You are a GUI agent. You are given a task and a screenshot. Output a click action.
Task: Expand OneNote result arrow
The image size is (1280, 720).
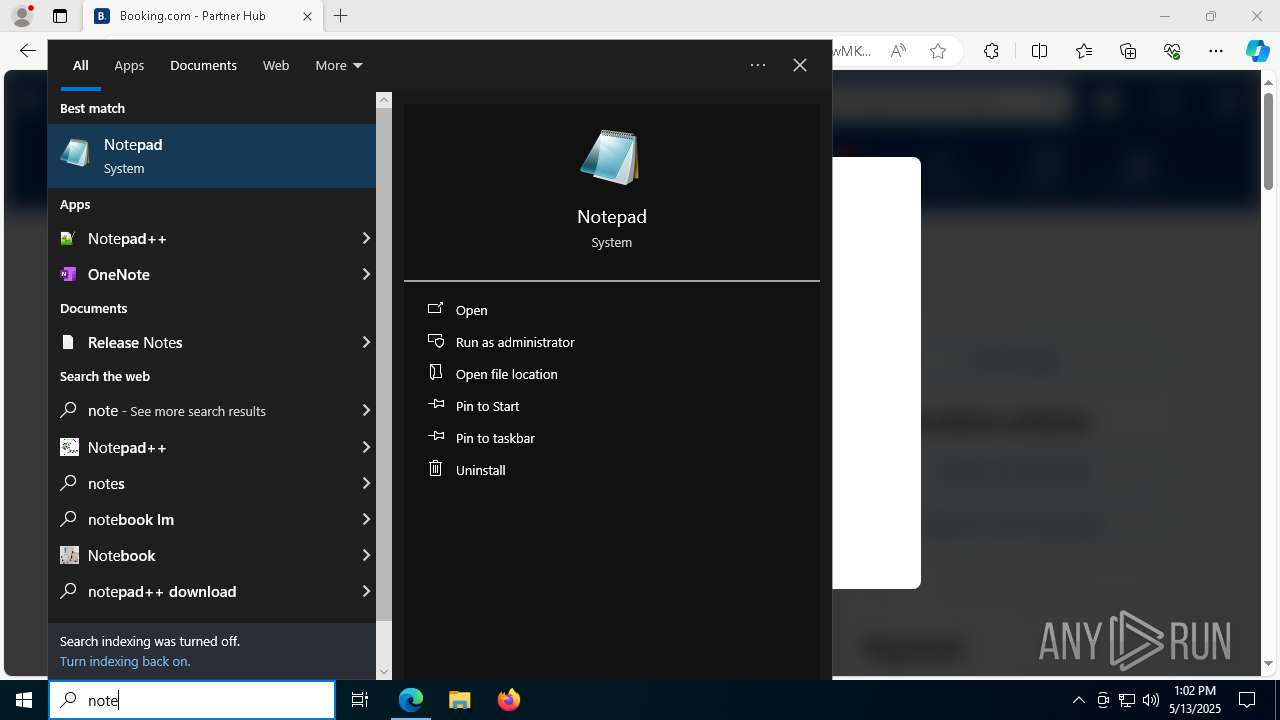point(366,274)
